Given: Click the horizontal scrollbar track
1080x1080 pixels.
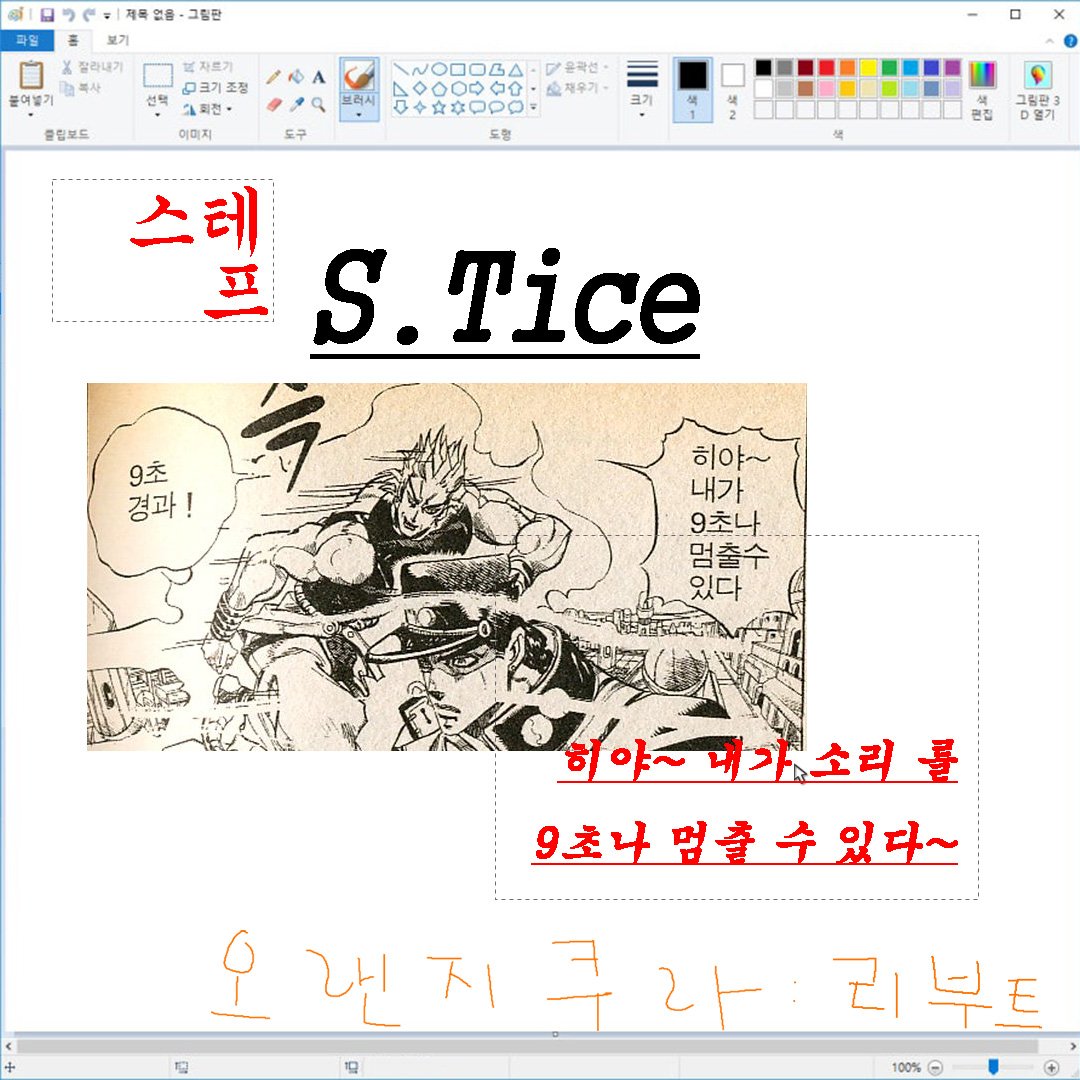Looking at the screenshot, I should [x=527, y=1047].
